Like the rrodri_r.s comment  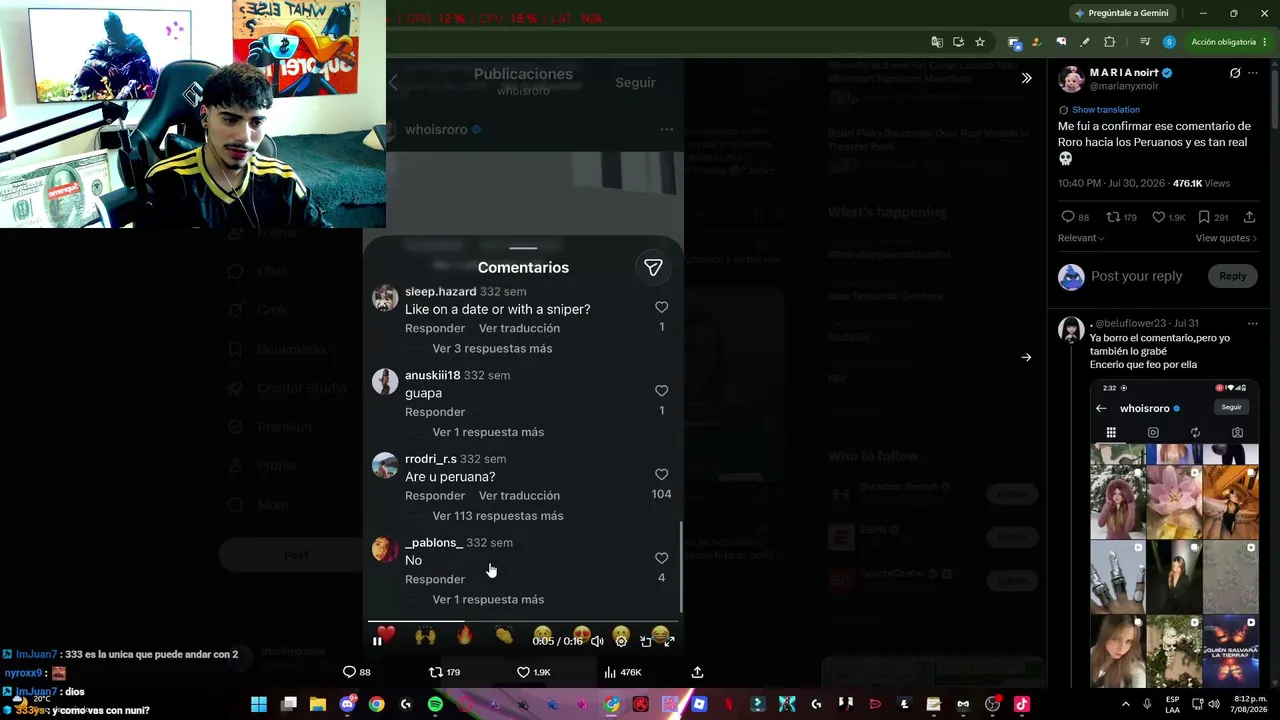tap(661, 475)
